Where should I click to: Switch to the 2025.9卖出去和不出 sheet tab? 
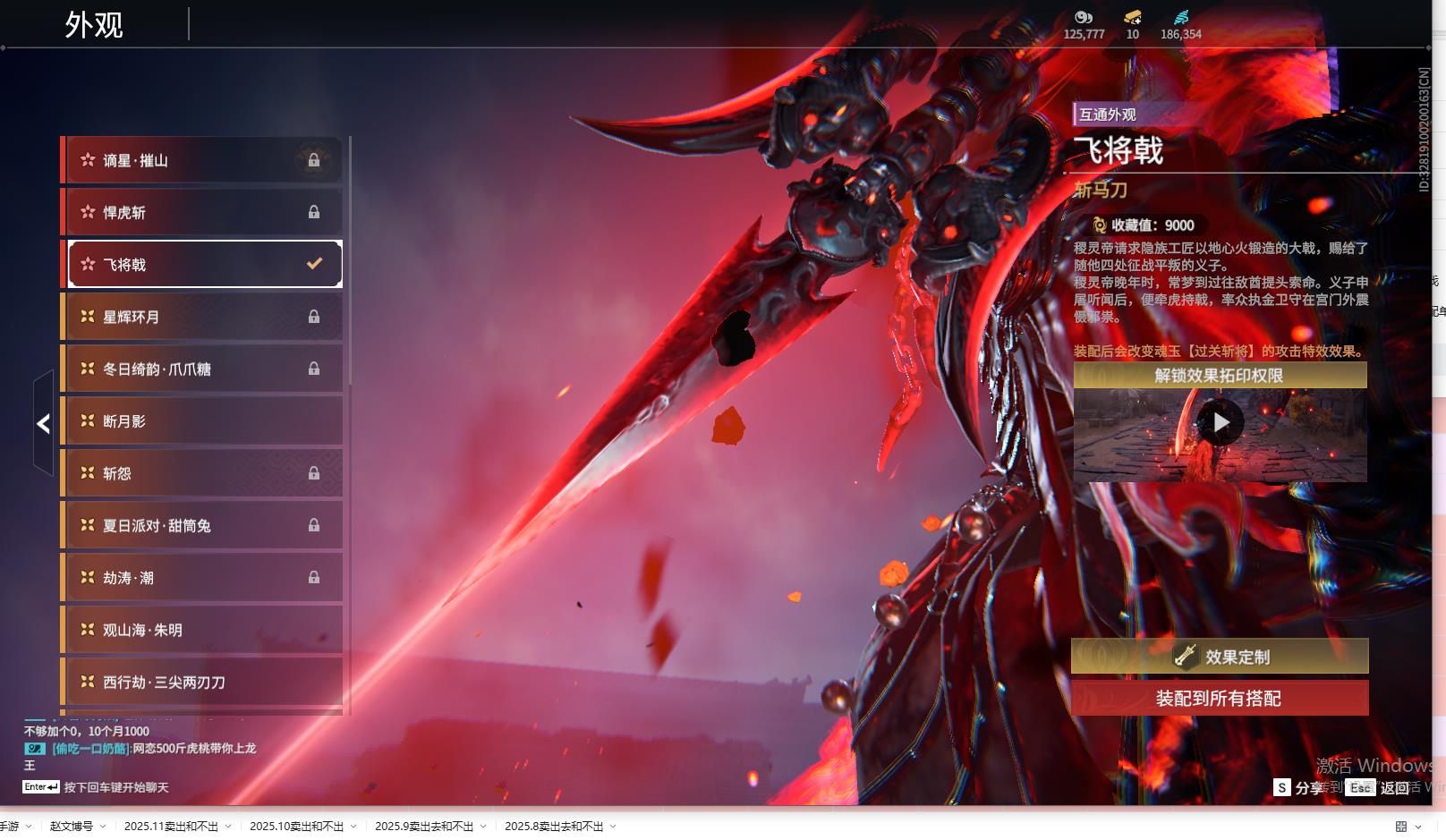424,827
